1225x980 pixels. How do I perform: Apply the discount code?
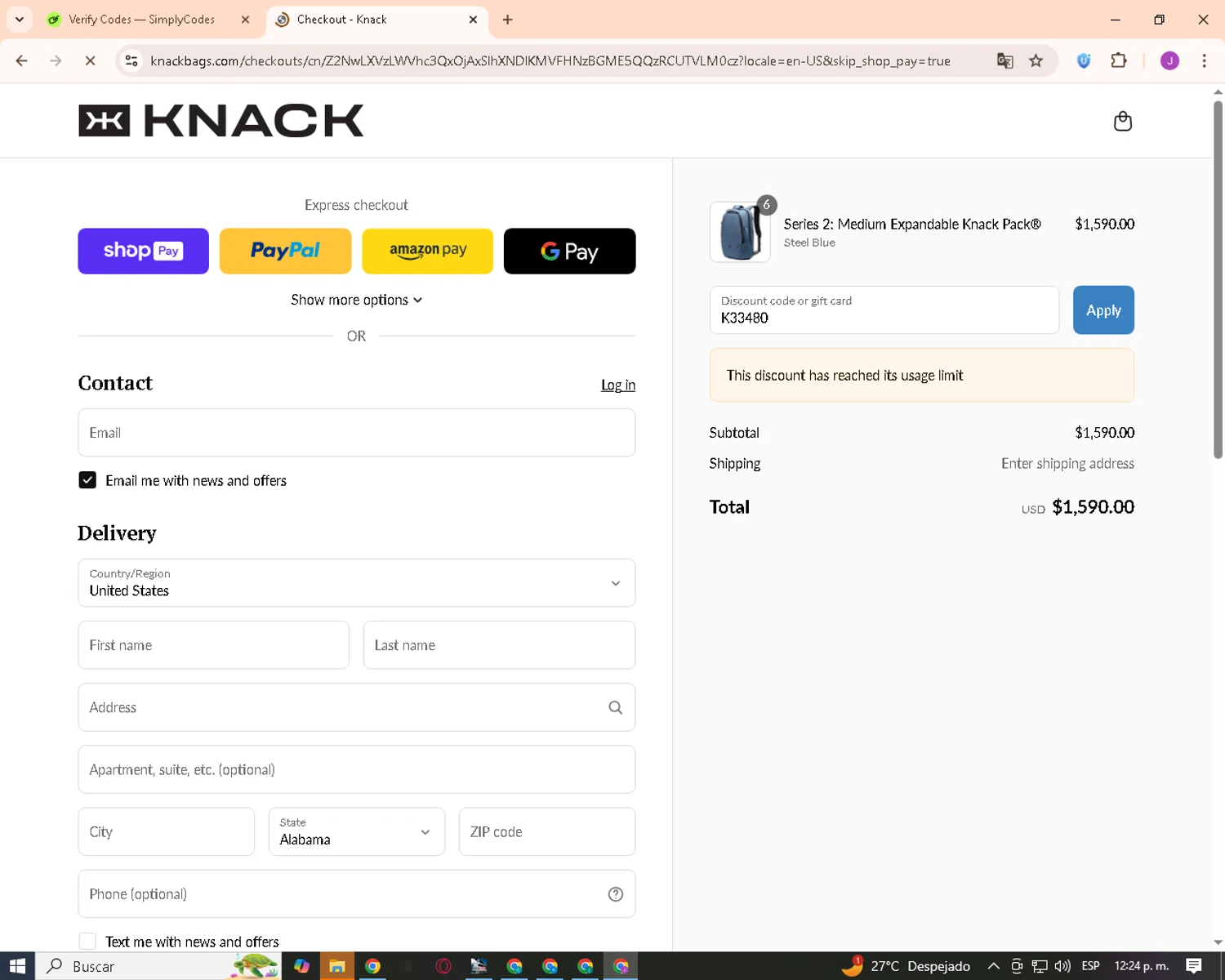(x=1103, y=310)
